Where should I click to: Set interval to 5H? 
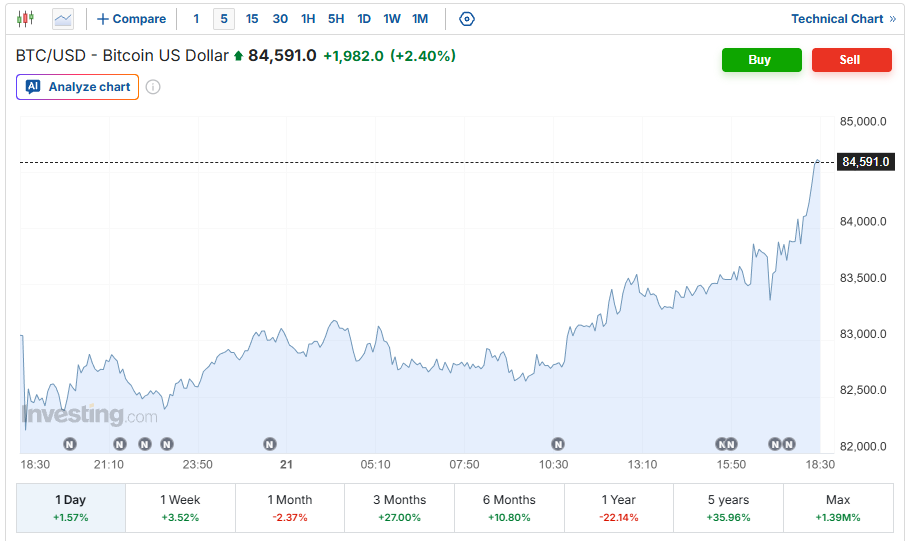(x=336, y=19)
